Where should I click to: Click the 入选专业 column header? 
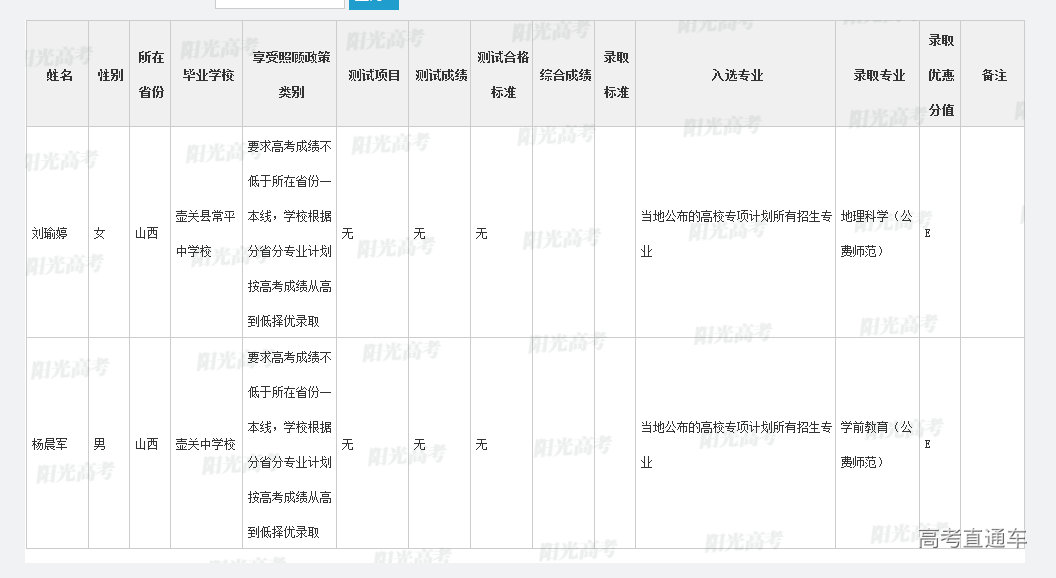736,75
